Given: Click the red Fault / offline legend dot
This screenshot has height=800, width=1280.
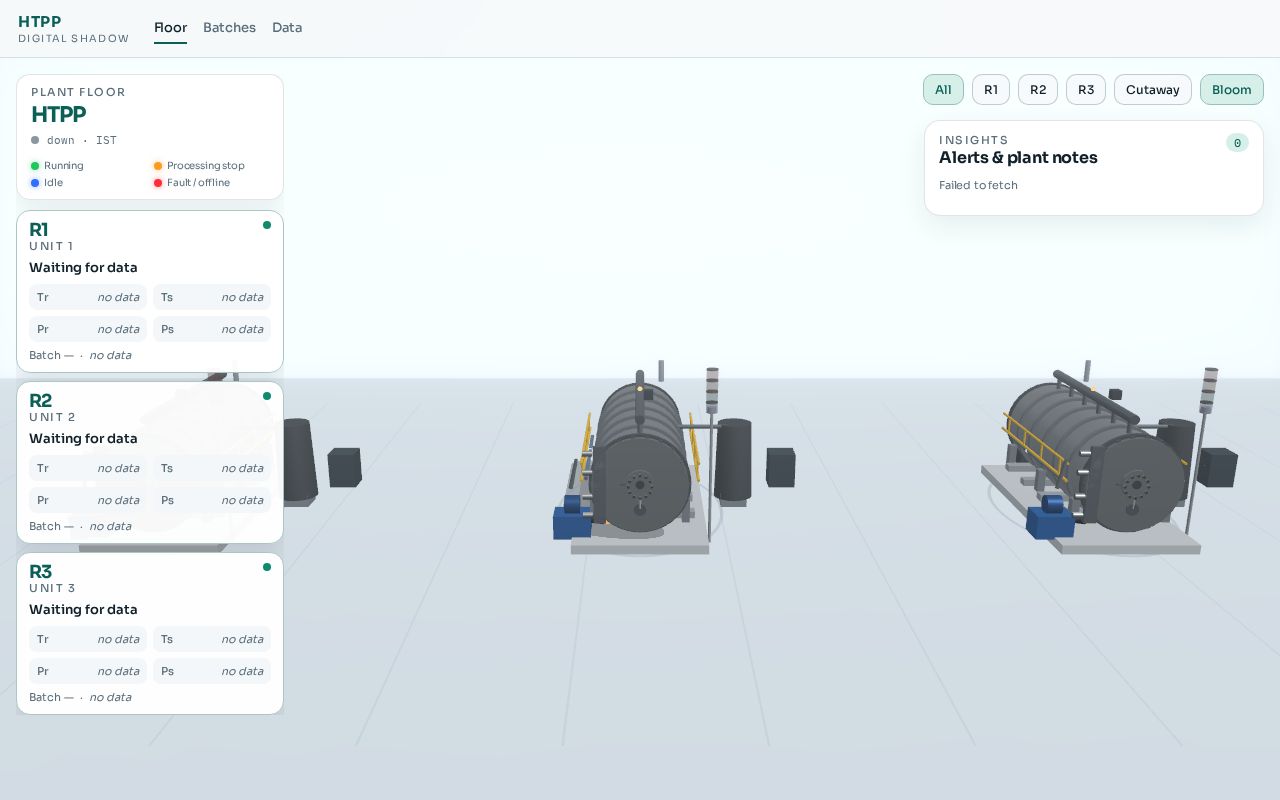Looking at the screenshot, I should pos(158,183).
